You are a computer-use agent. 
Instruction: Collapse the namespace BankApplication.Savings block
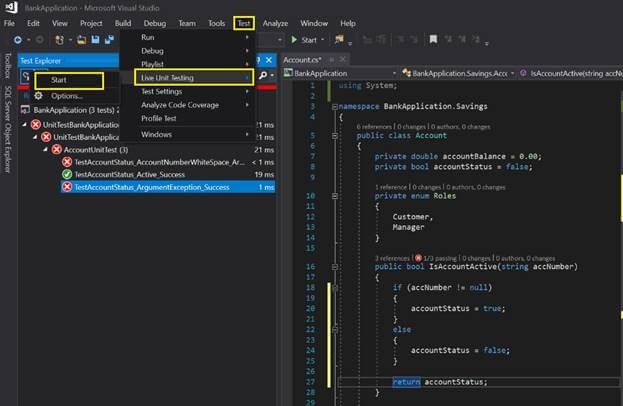pos(335,106)
